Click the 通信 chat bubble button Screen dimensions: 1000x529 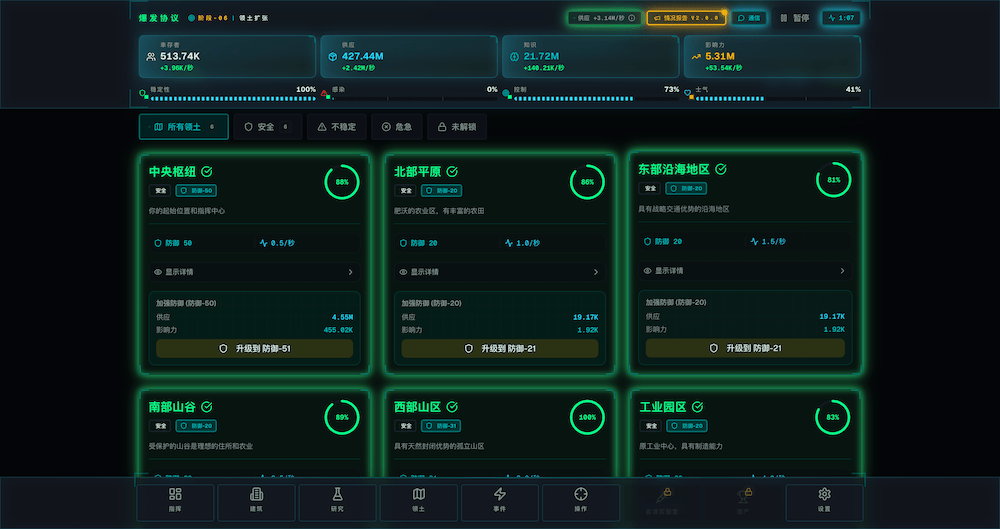coord(749,18)
